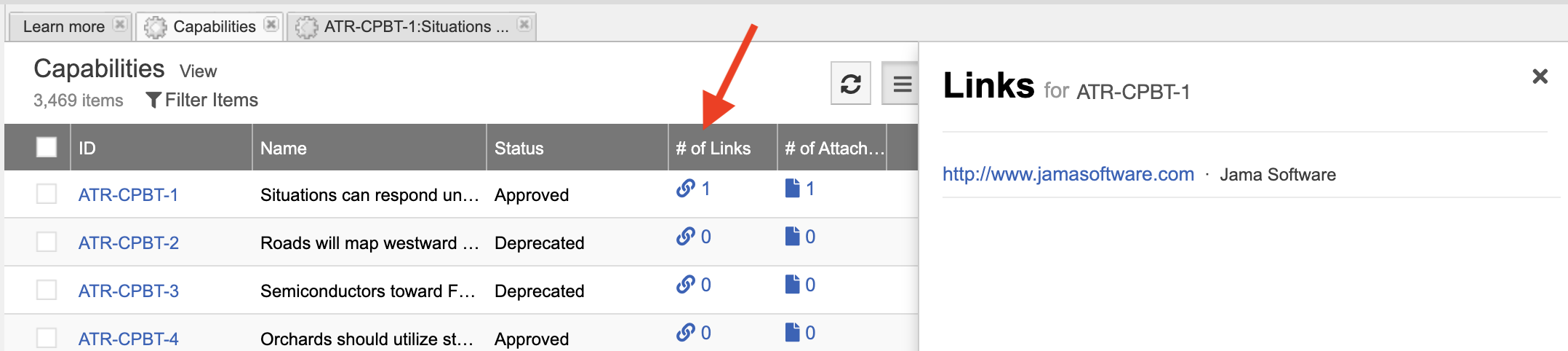
Task: Open the jamasoftware.com hyperlink
Action: pos(1068,174)
